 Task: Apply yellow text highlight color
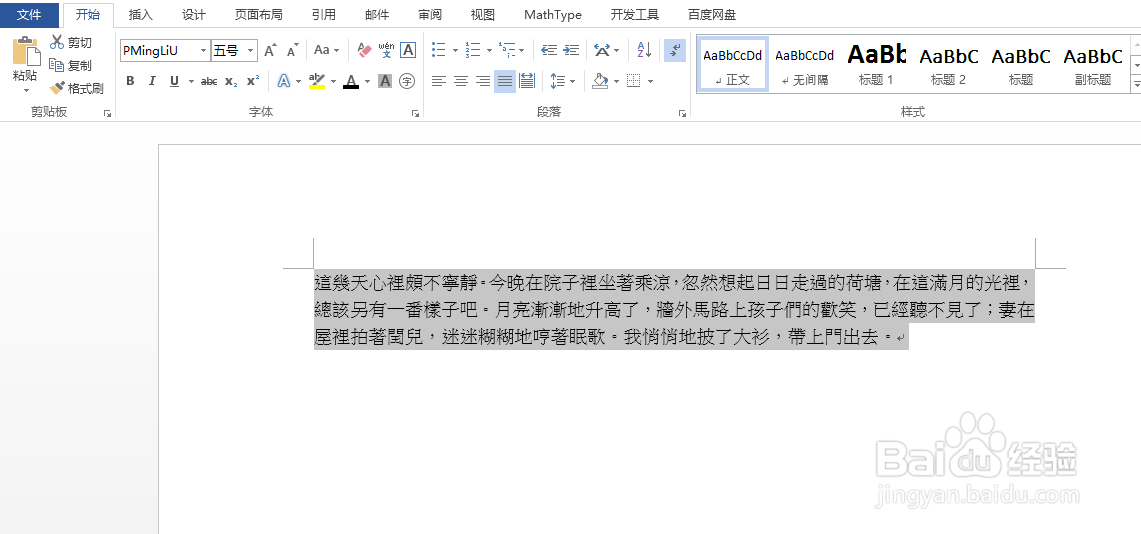click(317, 81)
